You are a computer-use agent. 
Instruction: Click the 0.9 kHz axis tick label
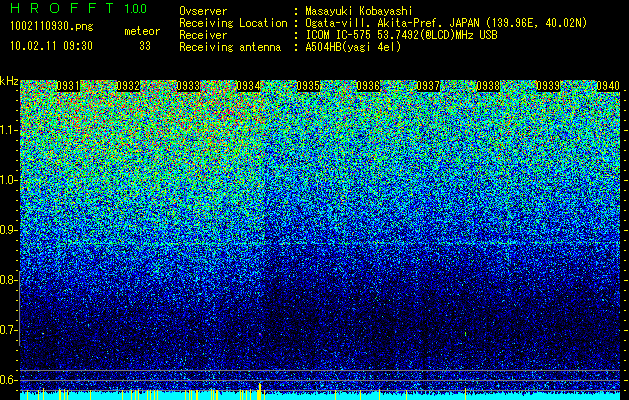point(9,230)
